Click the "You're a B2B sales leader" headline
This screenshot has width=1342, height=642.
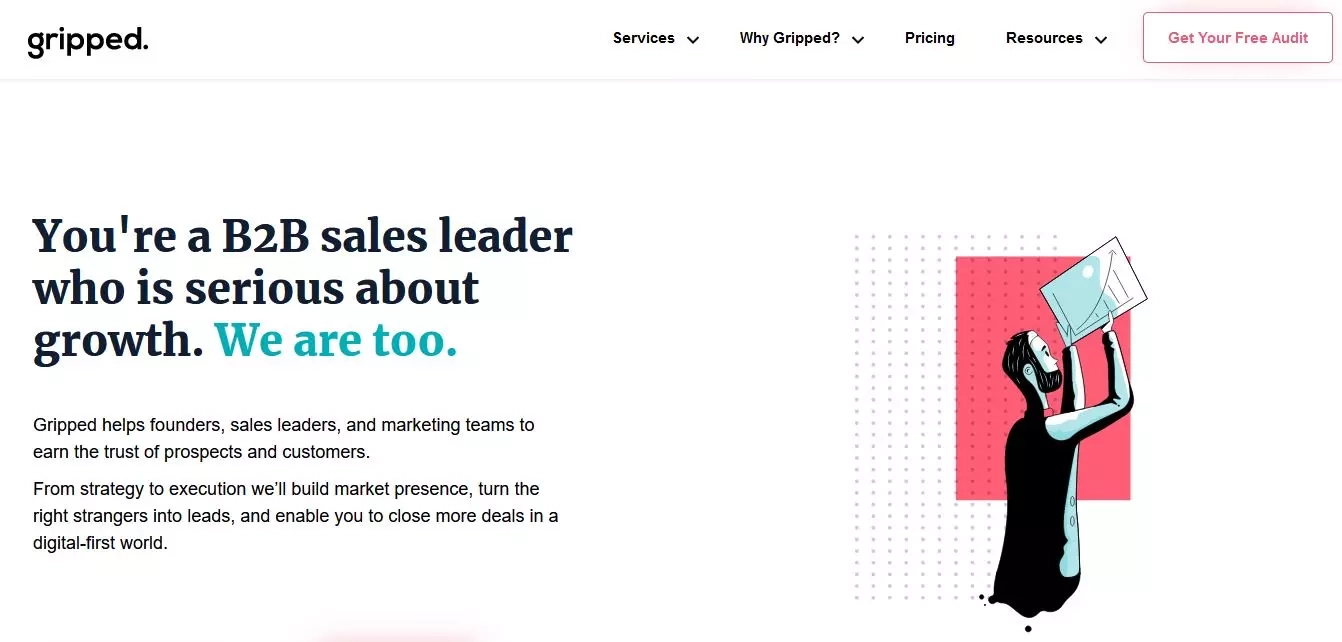pyautogui.click(x=303, y=236)
